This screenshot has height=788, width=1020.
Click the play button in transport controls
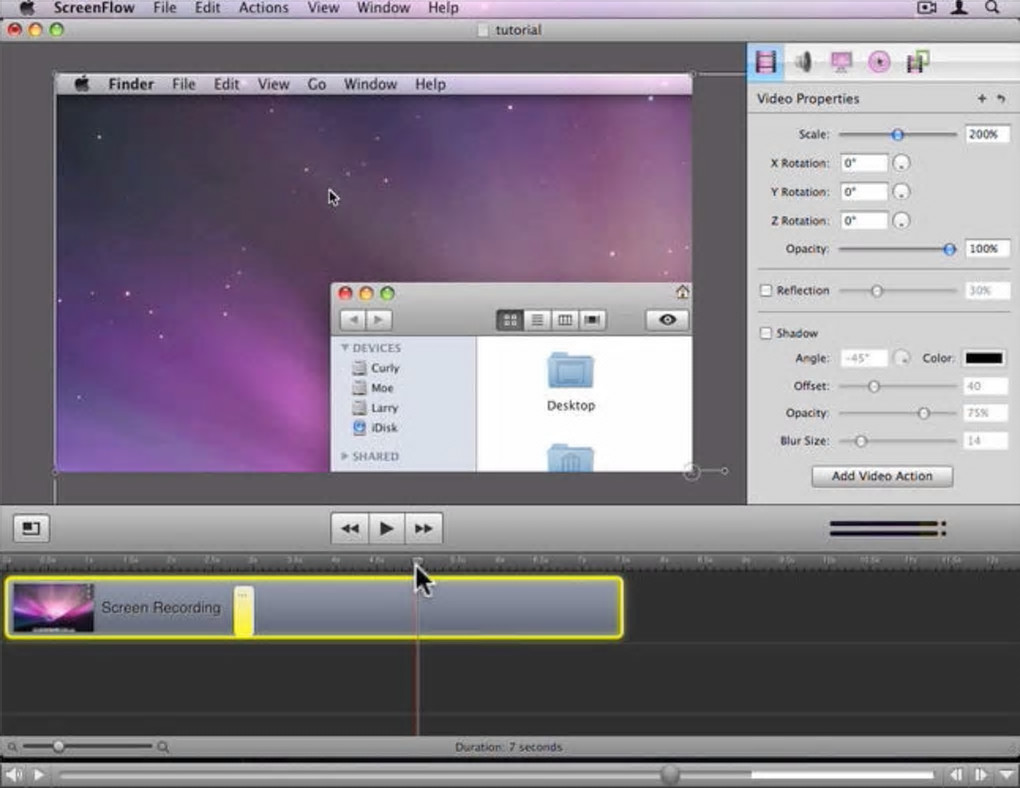386,528
